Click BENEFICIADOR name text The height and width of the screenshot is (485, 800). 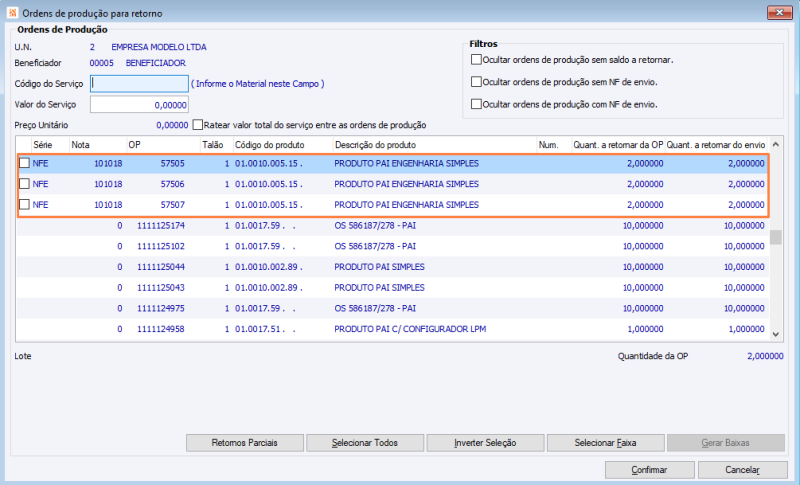[x=156, y=63]
